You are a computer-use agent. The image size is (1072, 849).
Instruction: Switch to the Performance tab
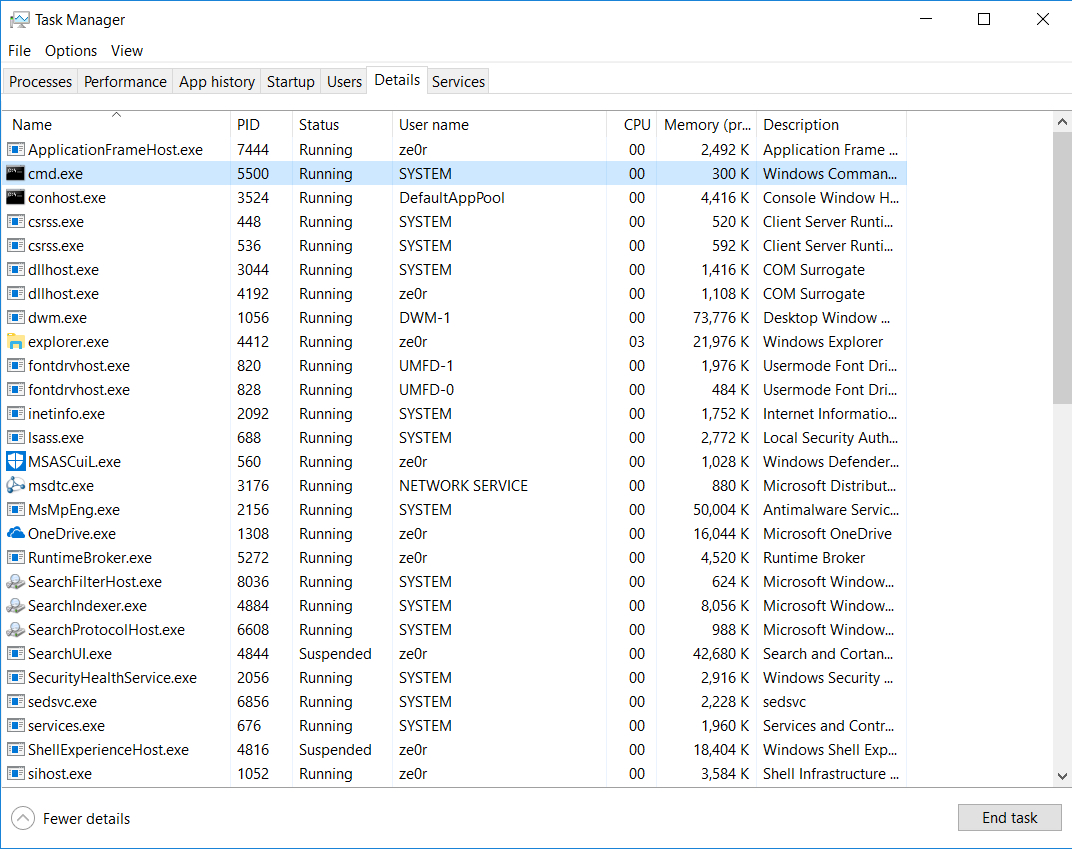[125, 81]
